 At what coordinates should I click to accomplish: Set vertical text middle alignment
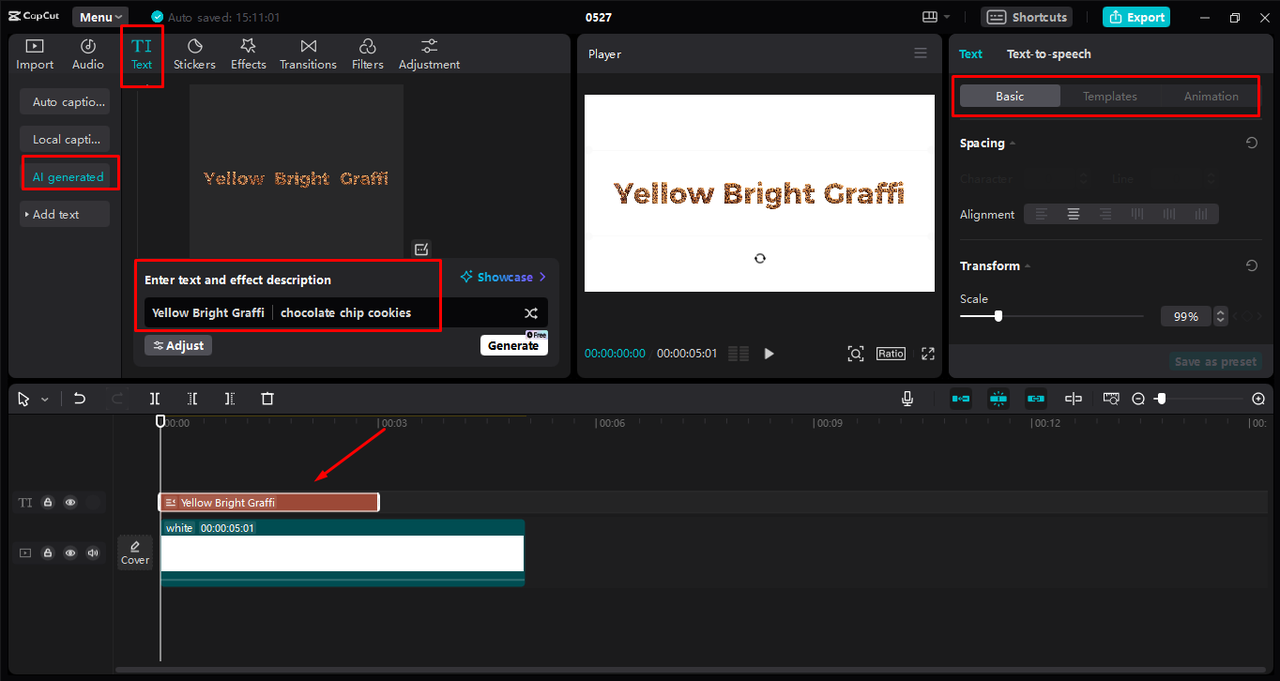1169,214
